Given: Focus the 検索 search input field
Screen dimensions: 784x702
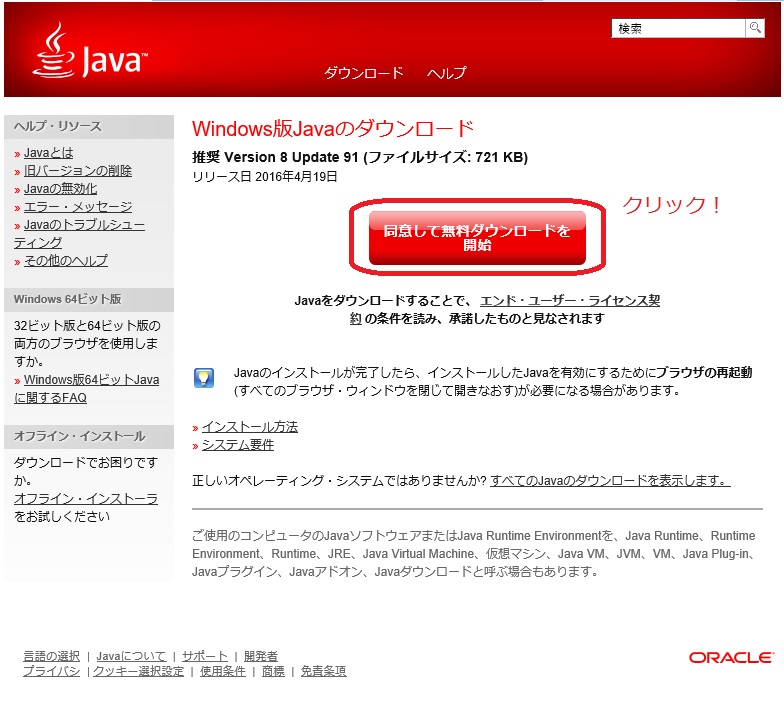Looking at the screenshot, I should [678, 28].
